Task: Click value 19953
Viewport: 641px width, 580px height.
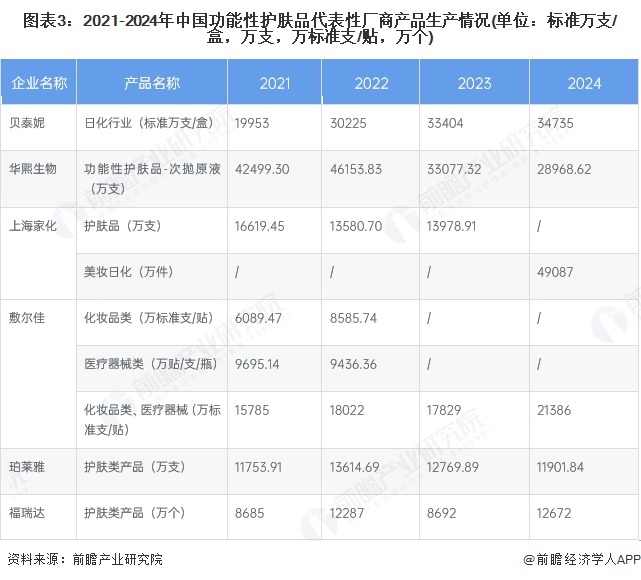Action: (252, 123)
